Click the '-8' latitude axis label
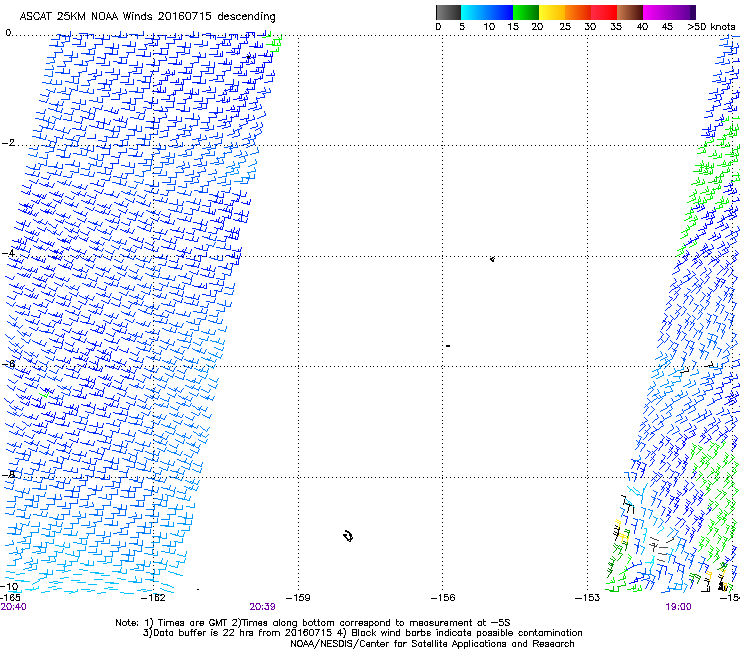Screen dimensions: 740x650 (x=8, y=474)
